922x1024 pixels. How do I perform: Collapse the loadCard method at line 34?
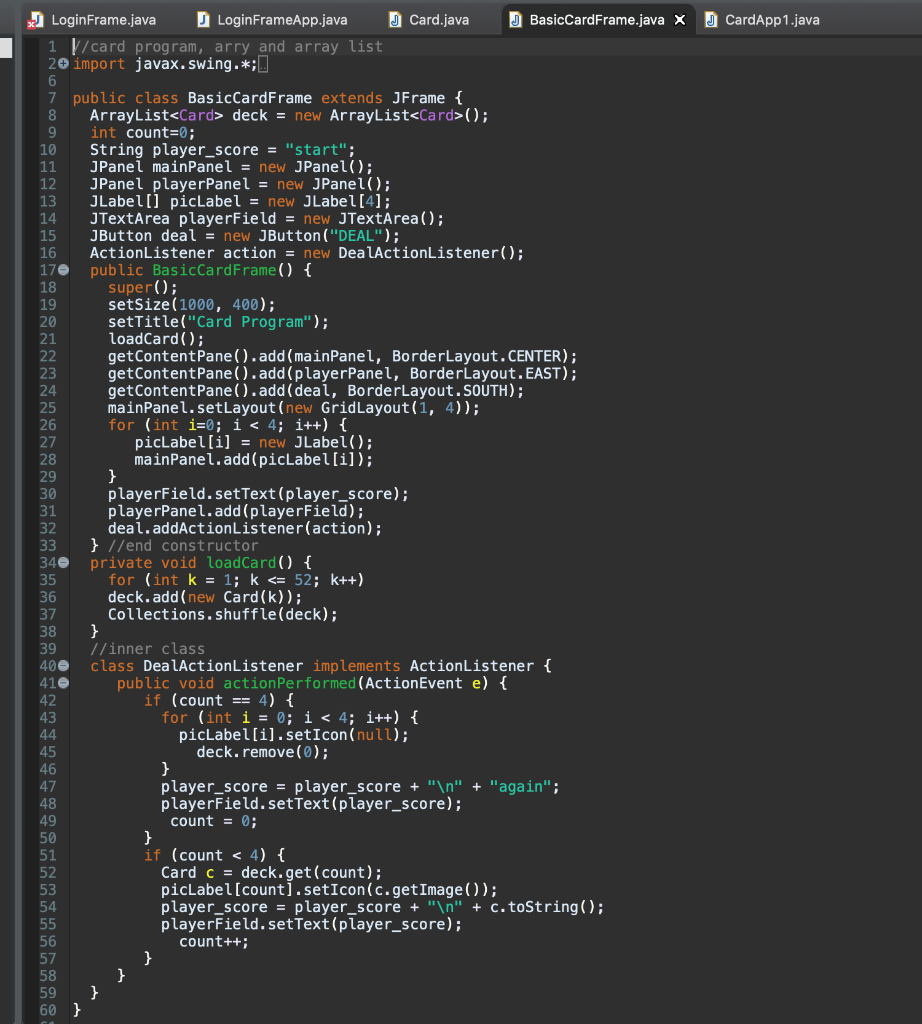point(63,562)
